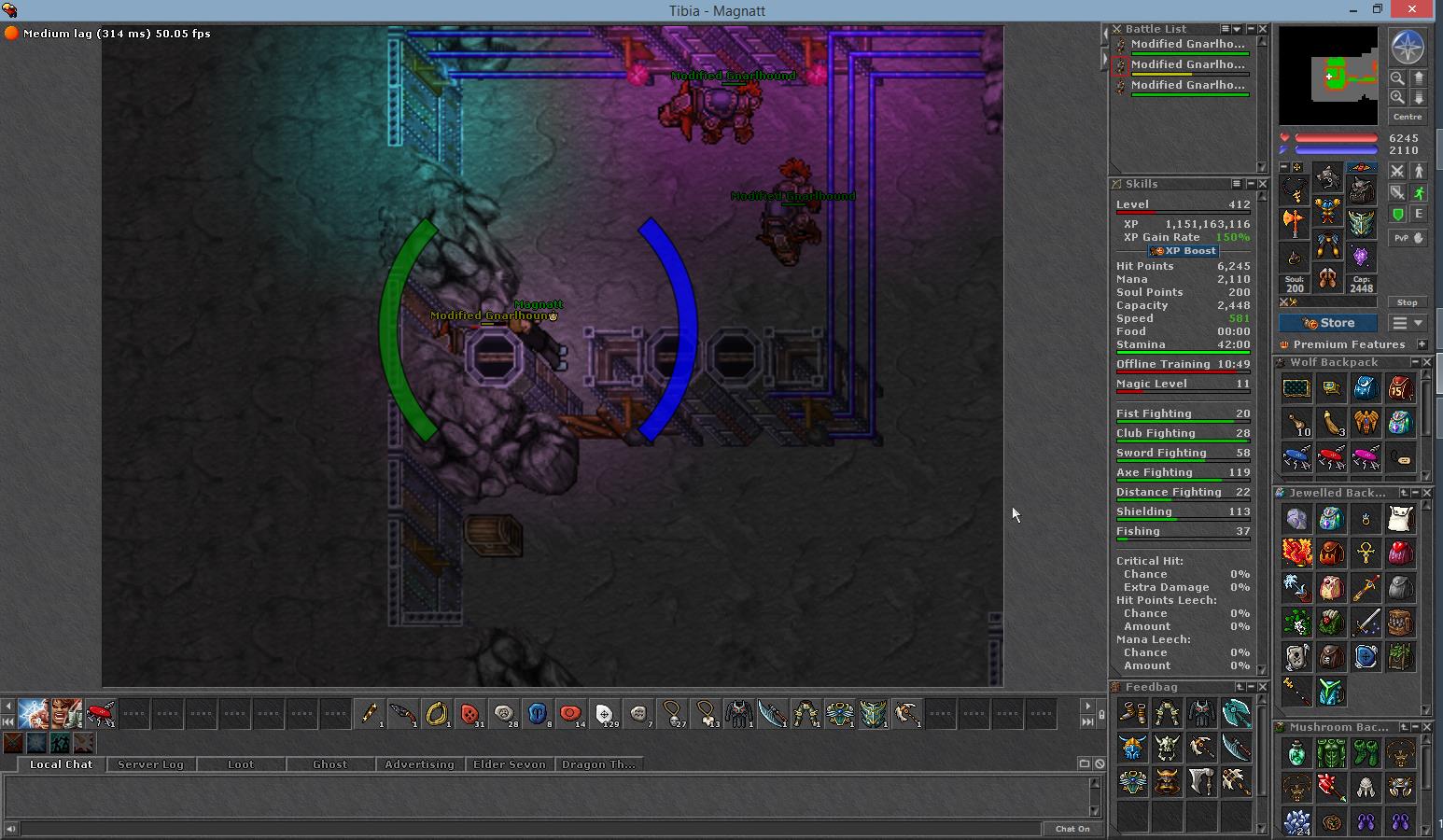
Task: Toggle Chat On button
Action: point(1072,829)
